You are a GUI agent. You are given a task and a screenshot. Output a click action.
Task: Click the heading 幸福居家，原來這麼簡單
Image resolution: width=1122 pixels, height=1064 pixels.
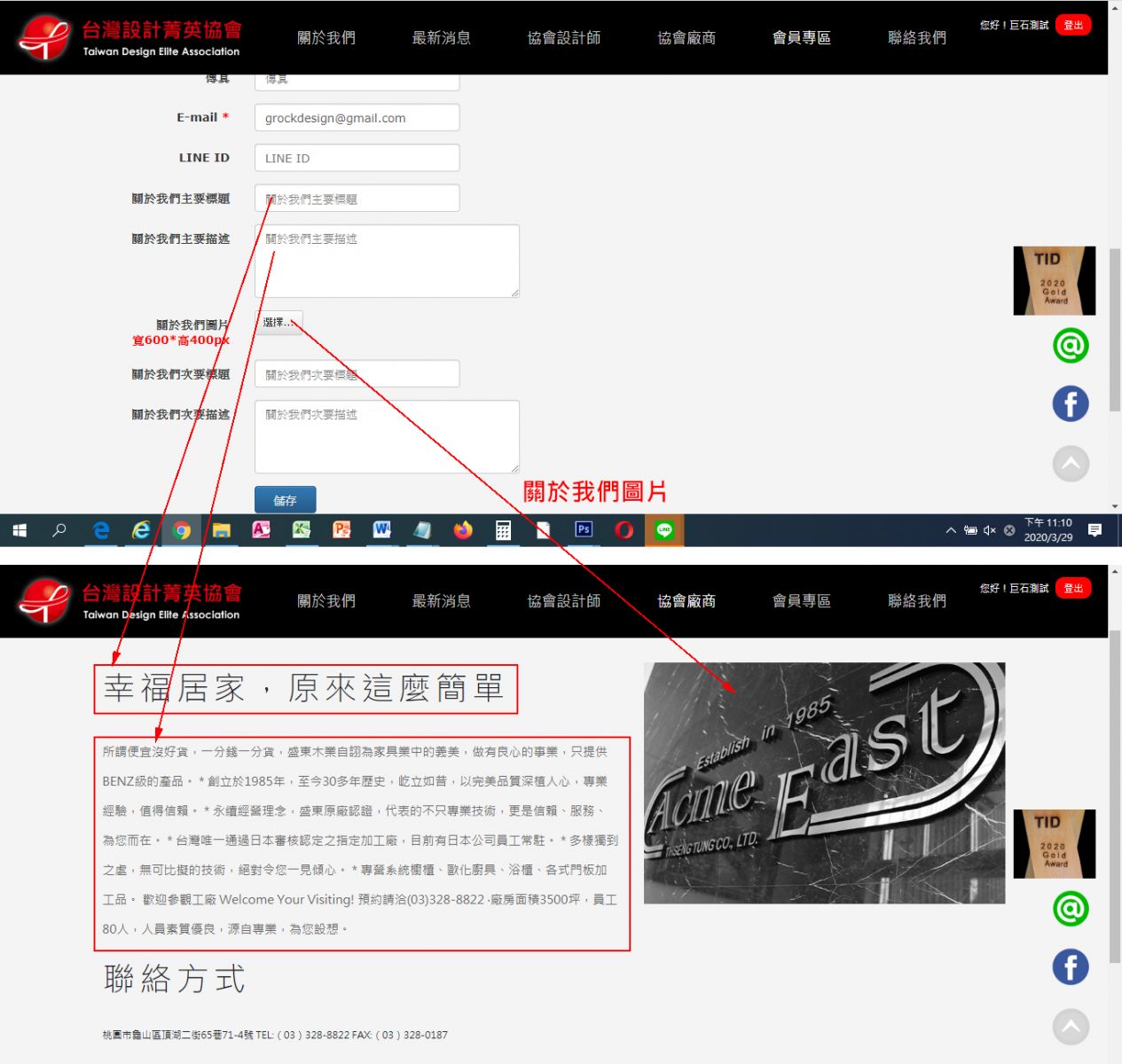point(303,688)
